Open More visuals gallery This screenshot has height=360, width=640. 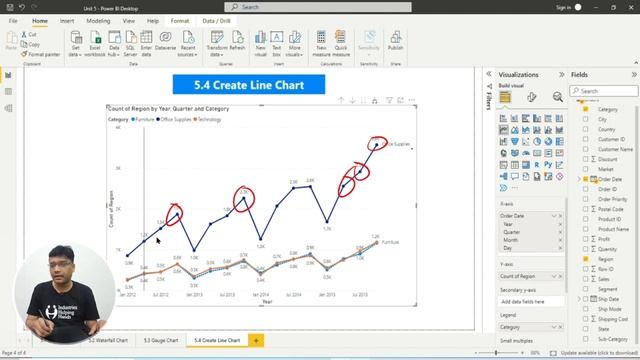[x=294, y=44]
